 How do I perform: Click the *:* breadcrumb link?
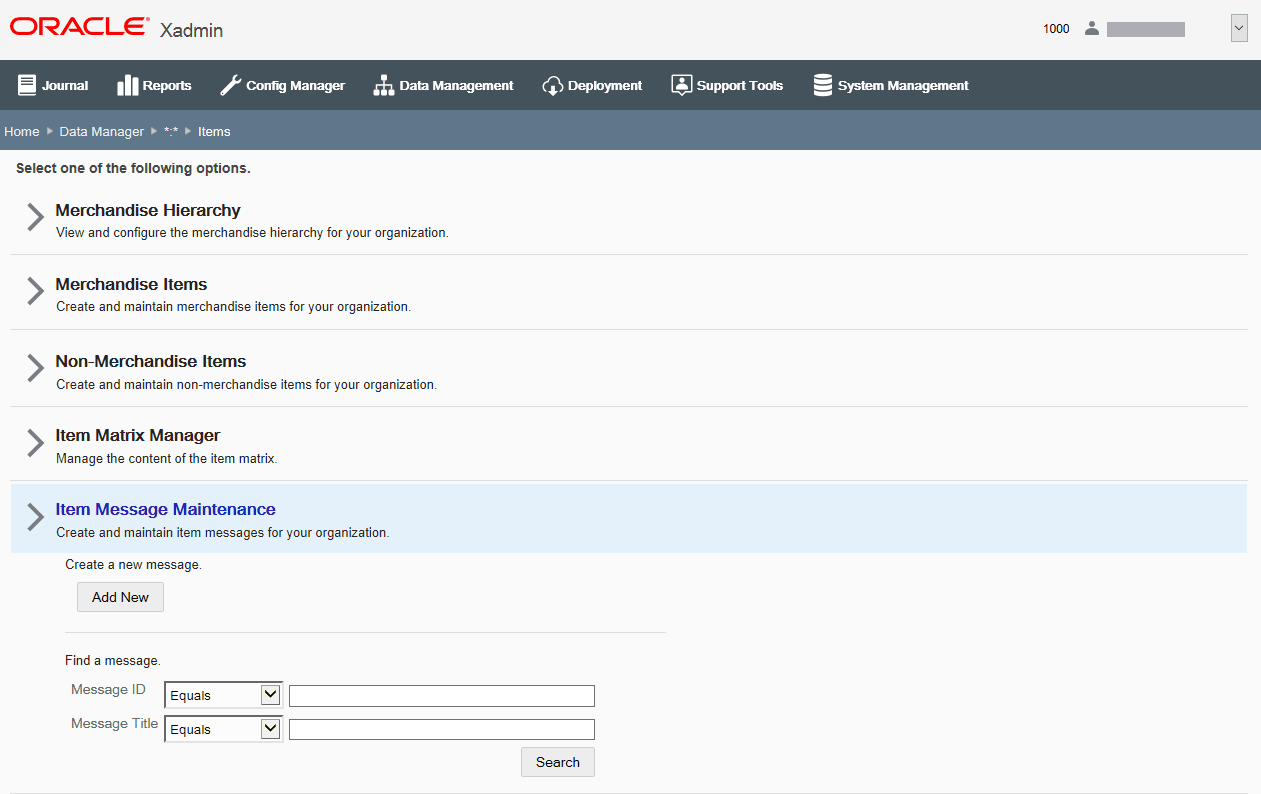coord(171,131)
